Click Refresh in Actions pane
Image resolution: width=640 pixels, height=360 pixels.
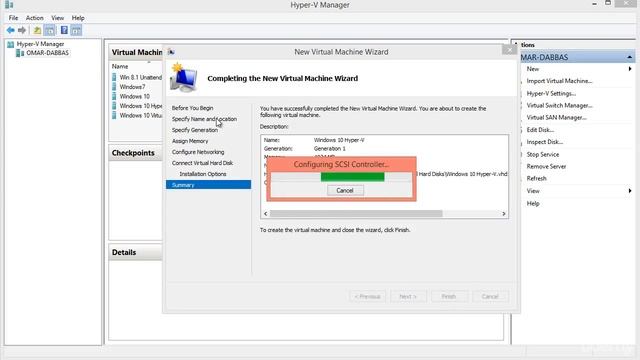click(x=536, y=178)
